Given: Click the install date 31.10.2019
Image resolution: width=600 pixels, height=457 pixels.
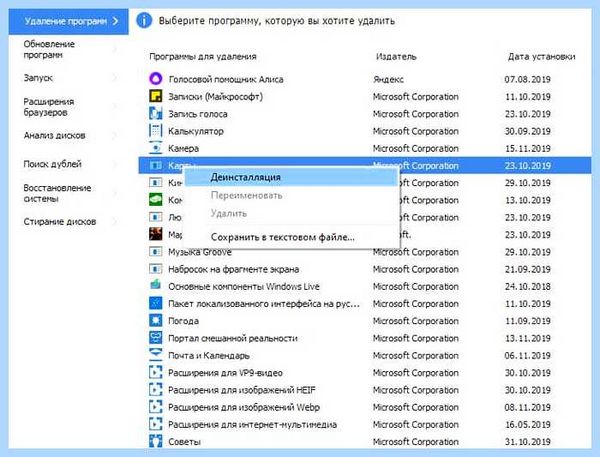Looking at the screenshot, I should [x=527, y=442].
